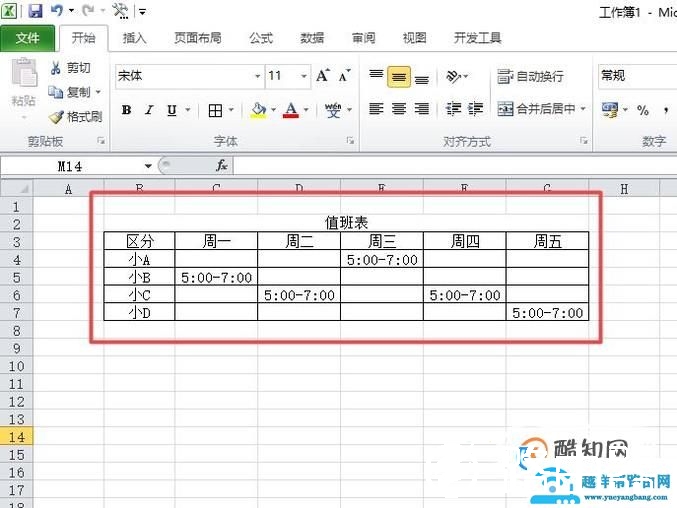Open the Undo history dropdown arrow

pos(71,10)
